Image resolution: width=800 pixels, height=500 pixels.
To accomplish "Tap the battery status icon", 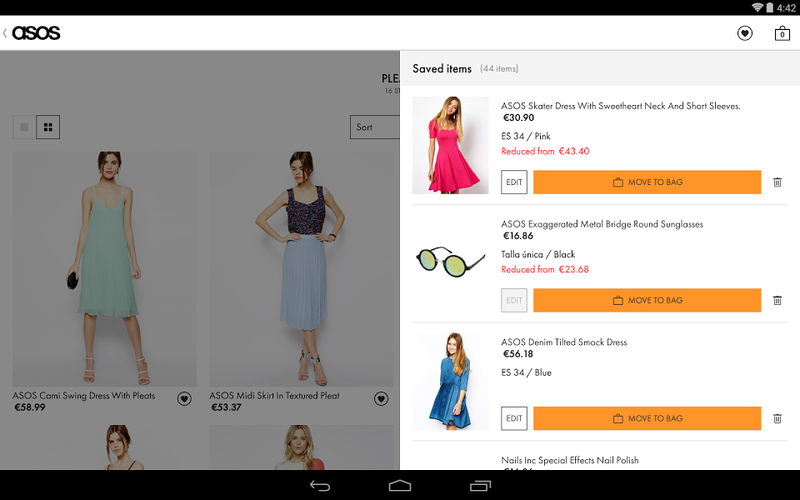I will point(769,7).
